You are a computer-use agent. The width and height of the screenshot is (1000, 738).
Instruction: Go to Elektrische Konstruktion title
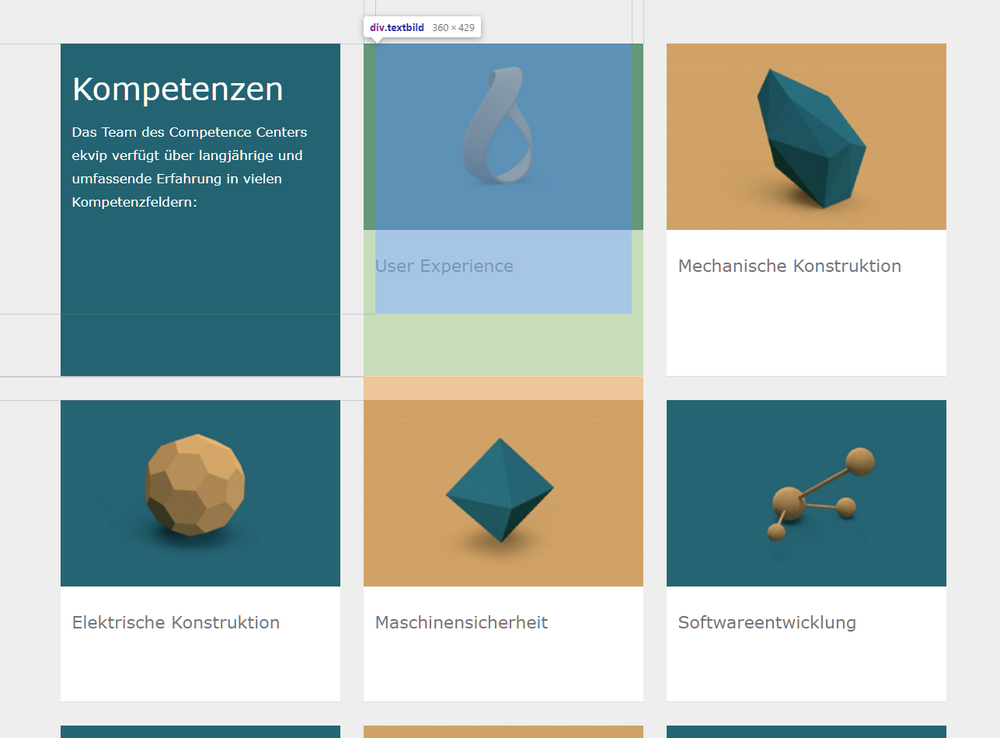(176, 622)
